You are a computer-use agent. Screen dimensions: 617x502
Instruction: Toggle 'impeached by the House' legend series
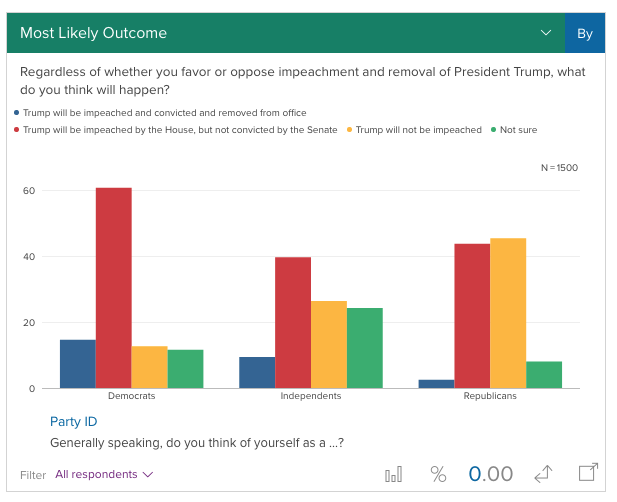click(x=175, y=130)
